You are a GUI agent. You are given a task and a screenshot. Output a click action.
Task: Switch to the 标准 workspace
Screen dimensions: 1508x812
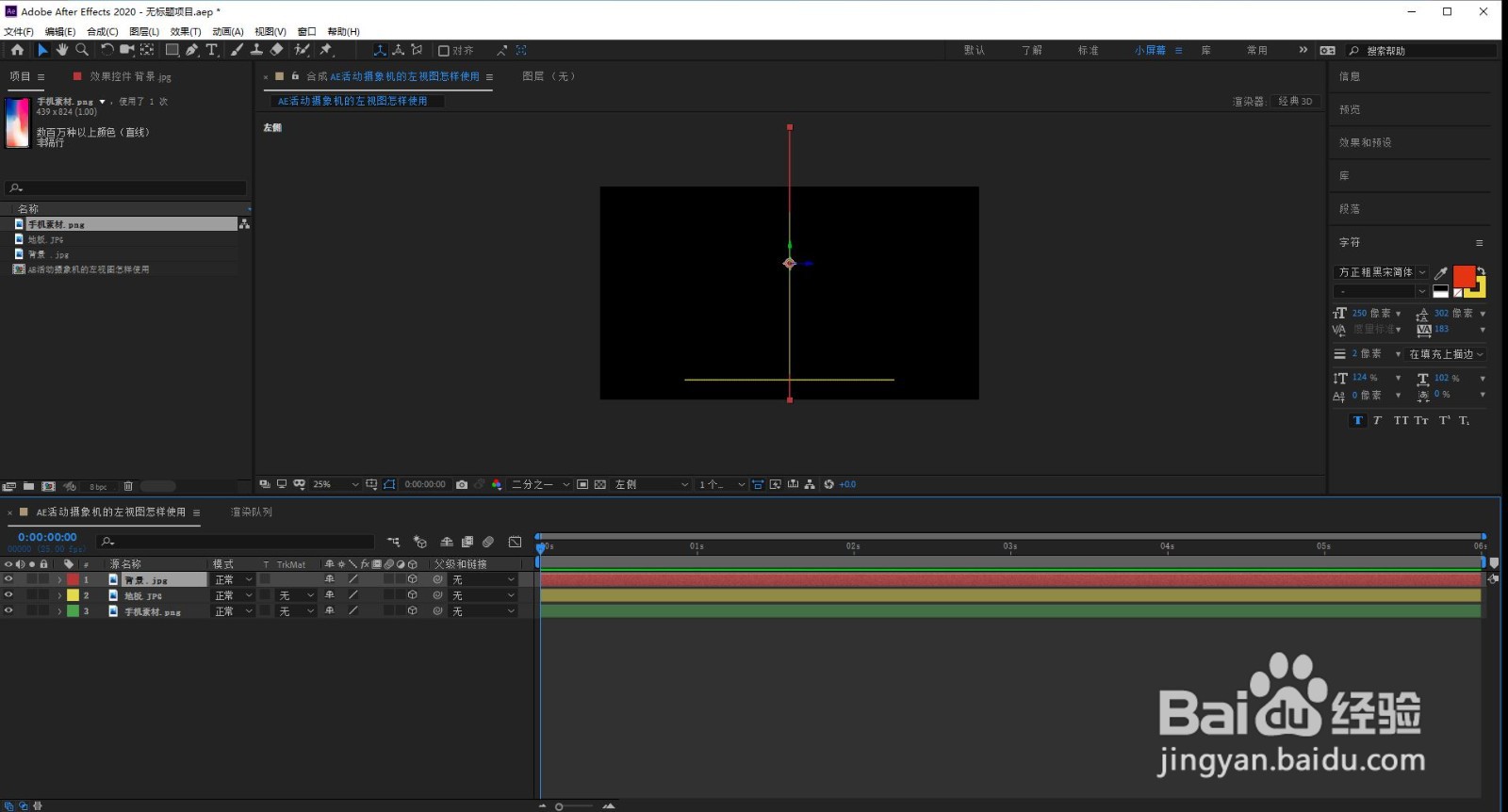click(1089, 50)
